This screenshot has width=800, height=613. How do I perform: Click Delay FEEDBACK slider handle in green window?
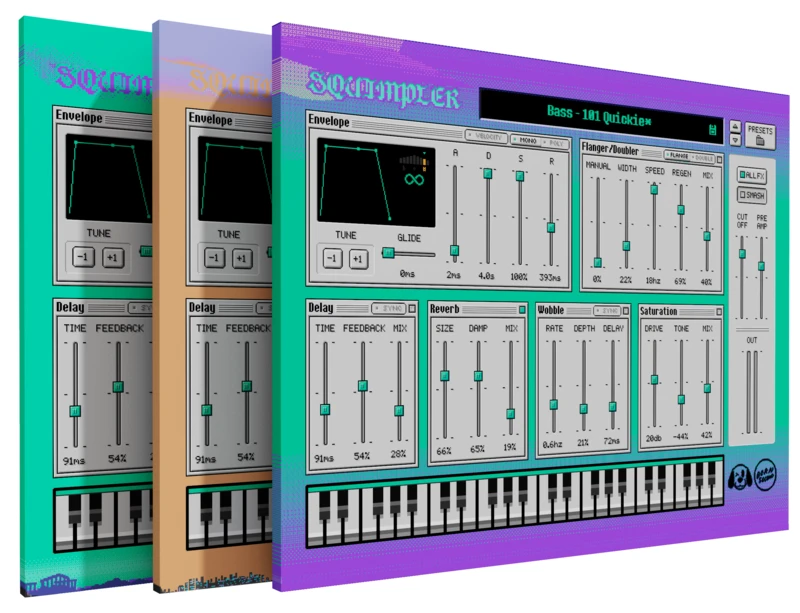tap(118, 386)
